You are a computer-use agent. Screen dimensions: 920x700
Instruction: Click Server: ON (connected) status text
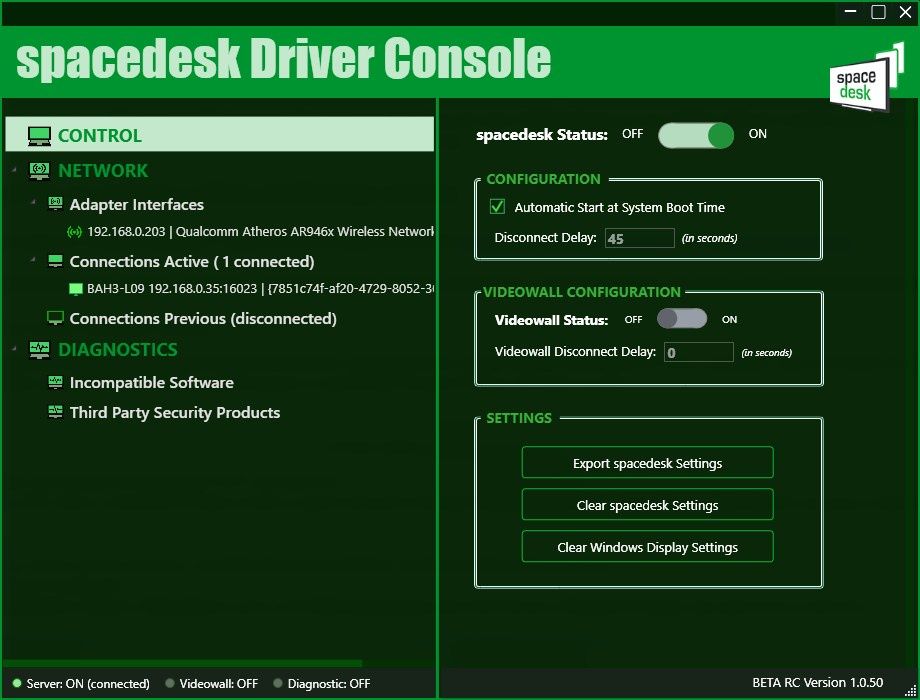[x=88, y=684]
